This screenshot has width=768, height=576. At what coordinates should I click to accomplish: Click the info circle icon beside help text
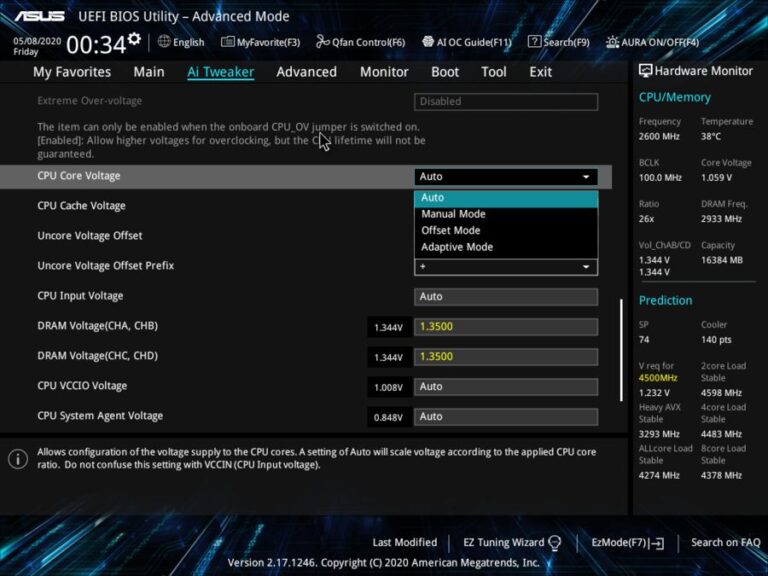point(18,459)
